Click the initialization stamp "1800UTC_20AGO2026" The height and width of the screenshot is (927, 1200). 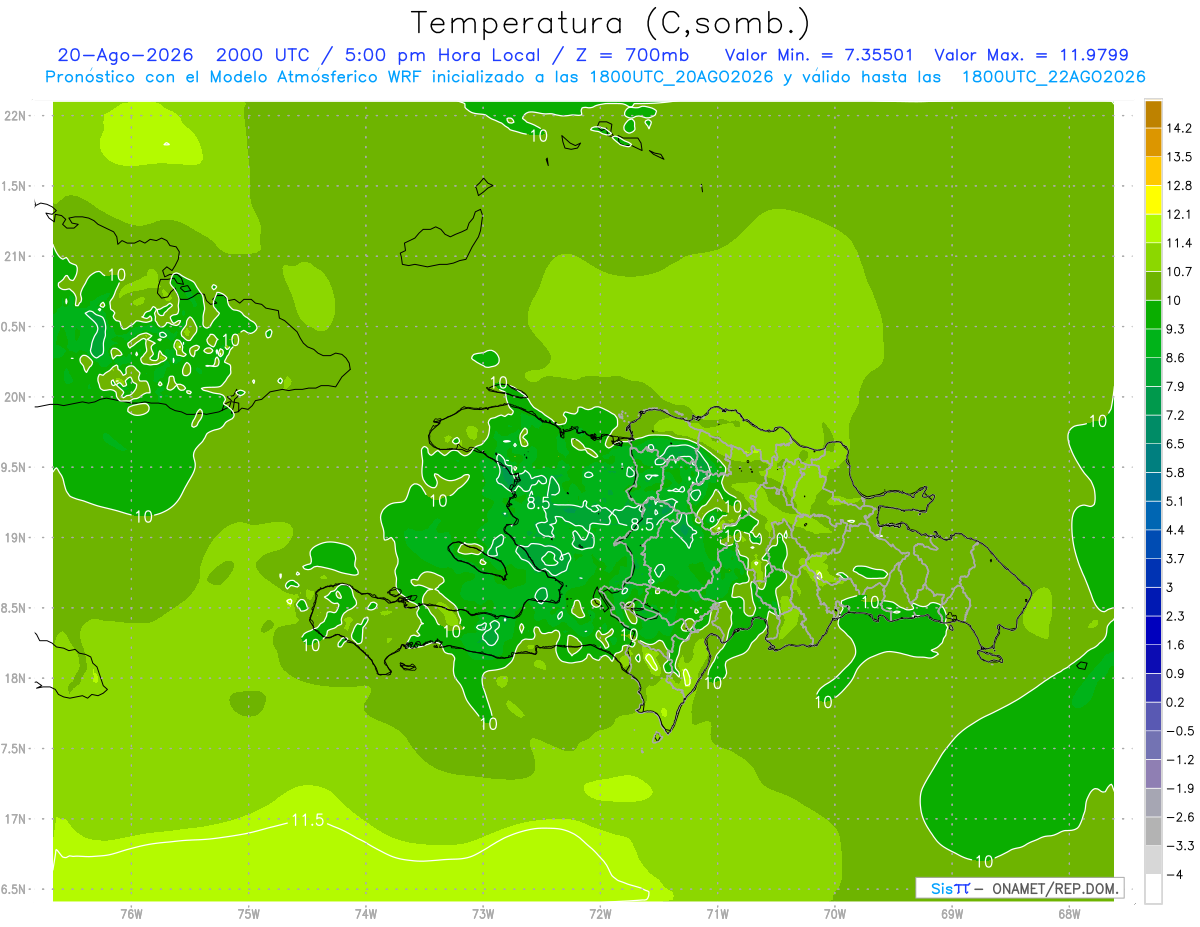pyautogui.click(x=679, y=77)
